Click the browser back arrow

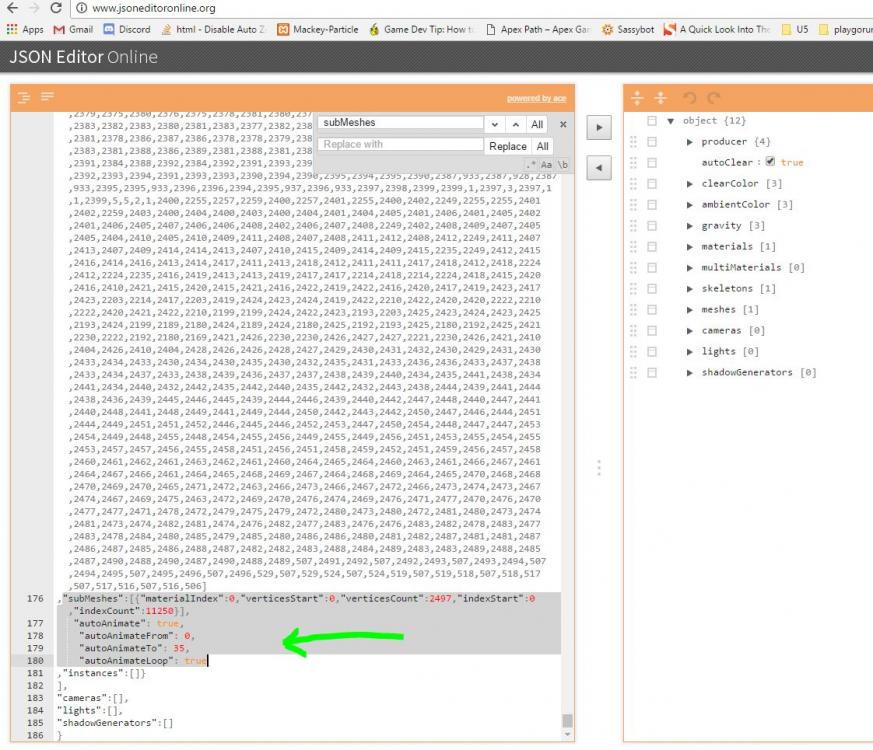tap(12, 8)
